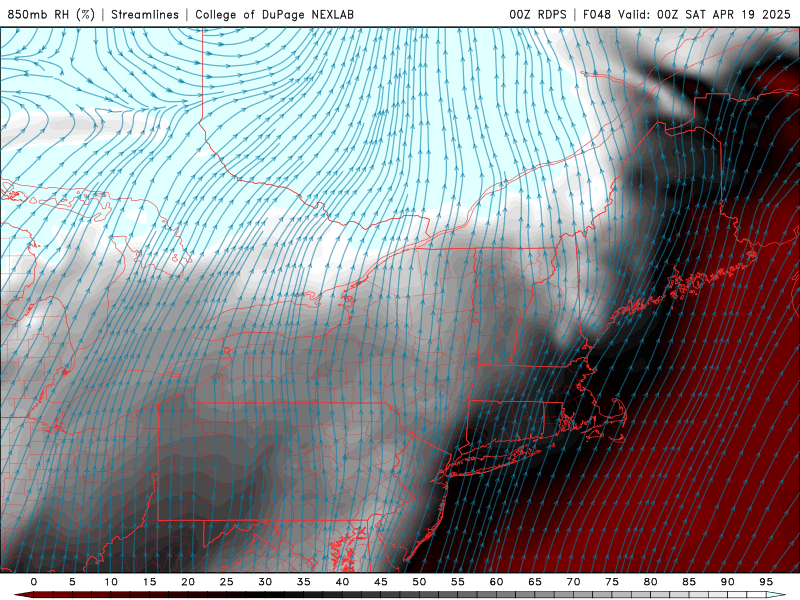Click the colorbar legend value "25"
The image size is (800, 600).
227,582
